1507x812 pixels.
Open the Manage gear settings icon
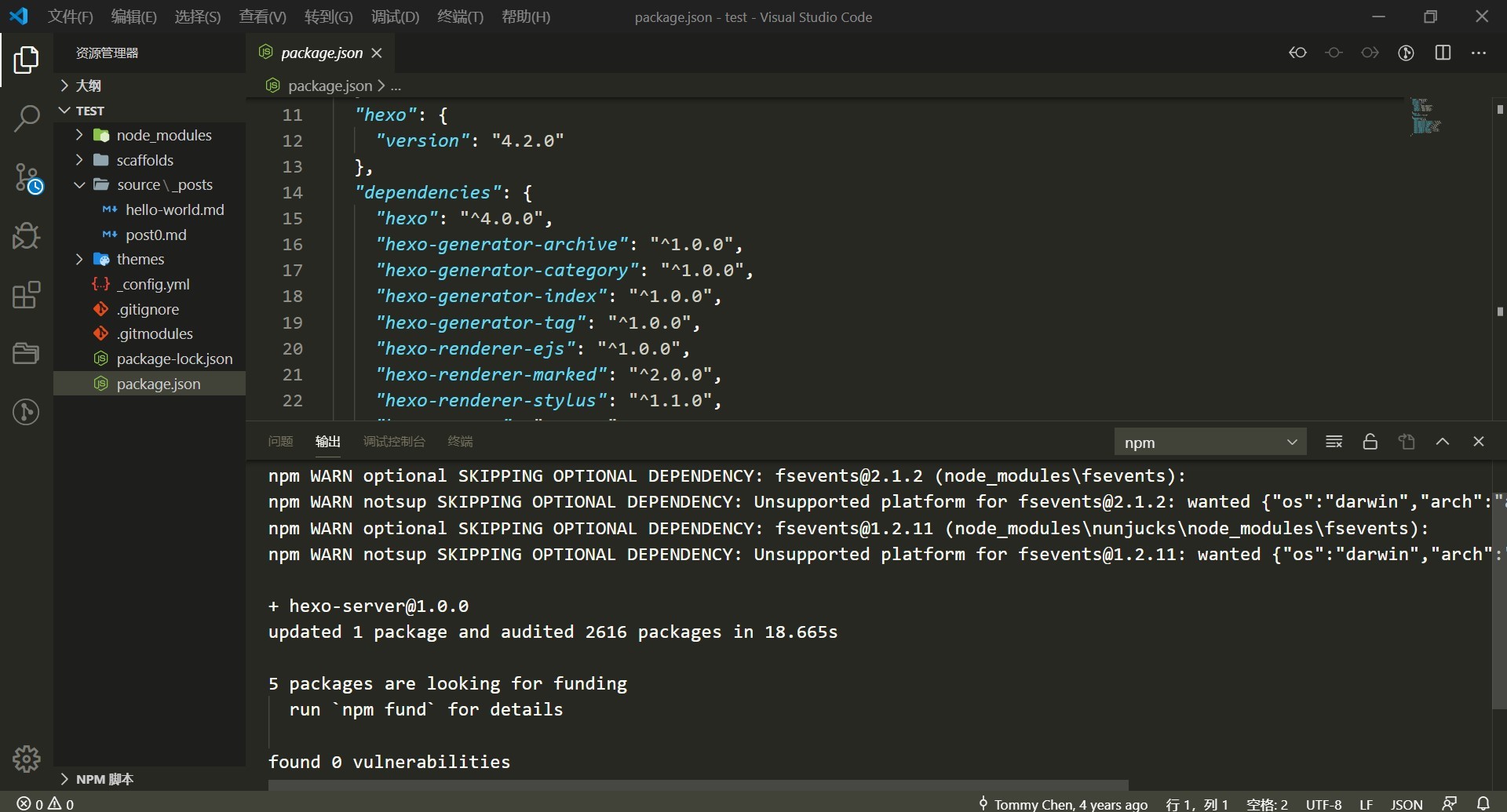coord(26,759)
